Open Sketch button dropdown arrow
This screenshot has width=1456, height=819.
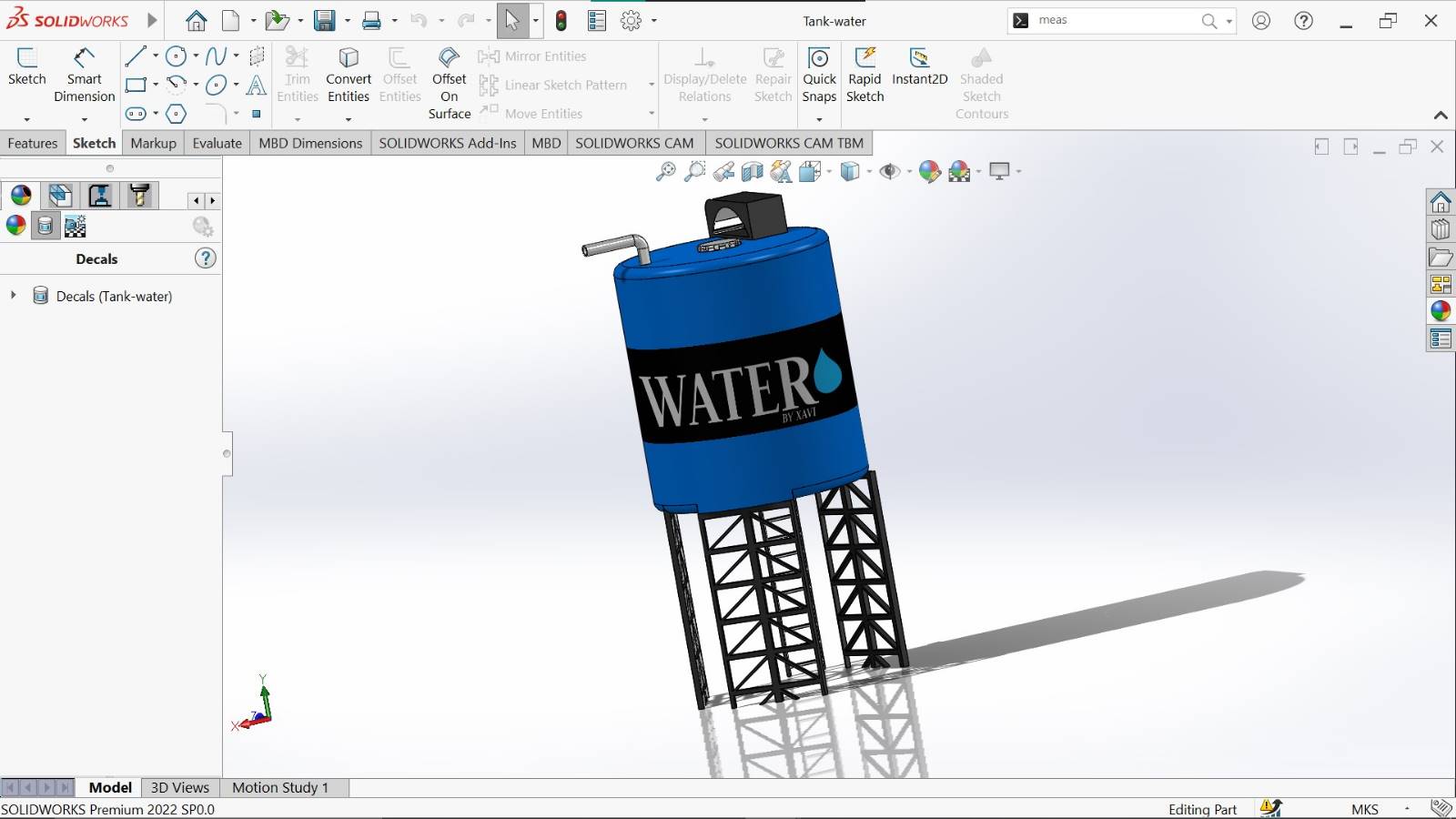26,119
